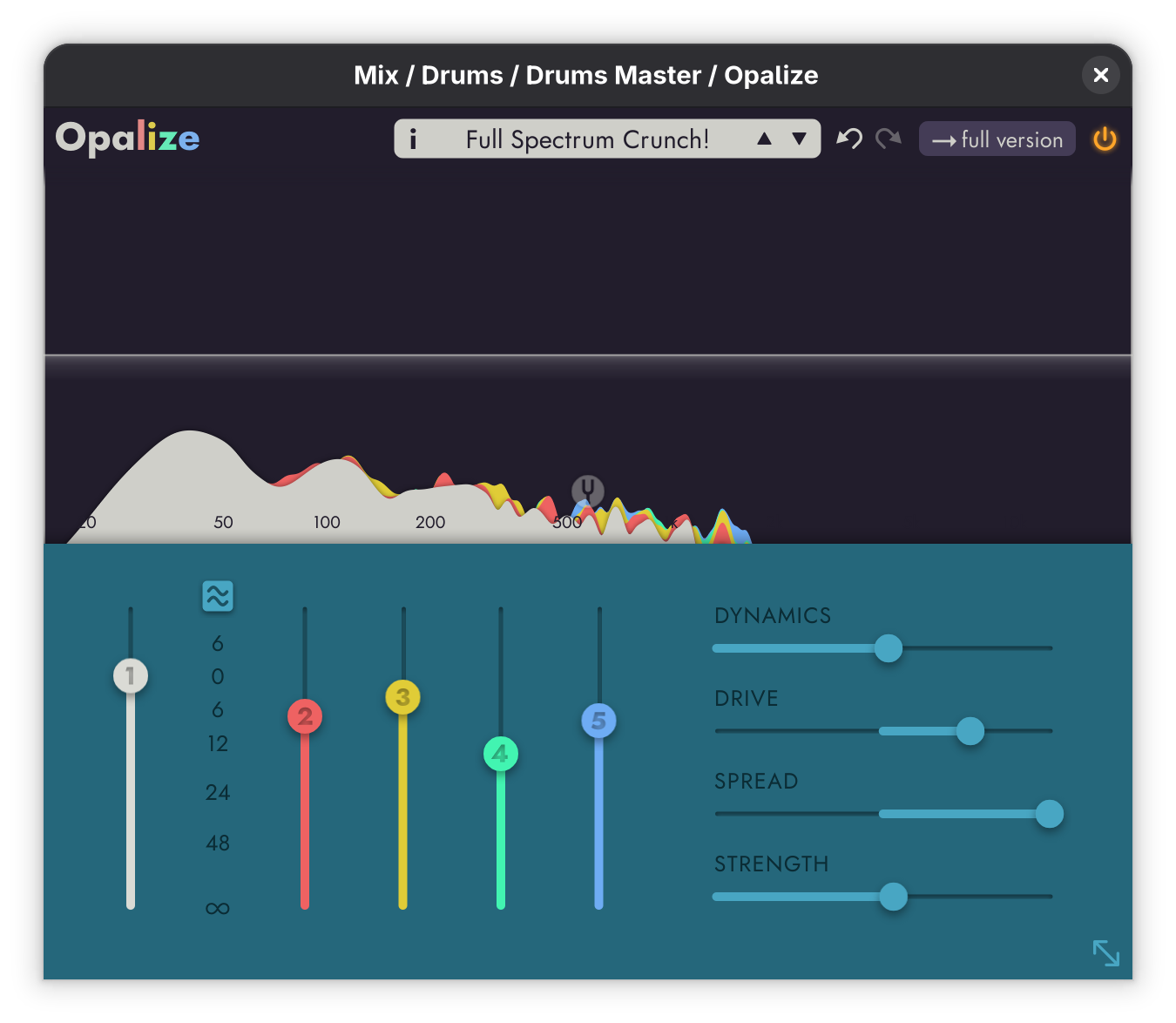The width and height of the screenshot is (1176, 1023).
Task: Select previous preset with up arrow
Action: [764, 139]
